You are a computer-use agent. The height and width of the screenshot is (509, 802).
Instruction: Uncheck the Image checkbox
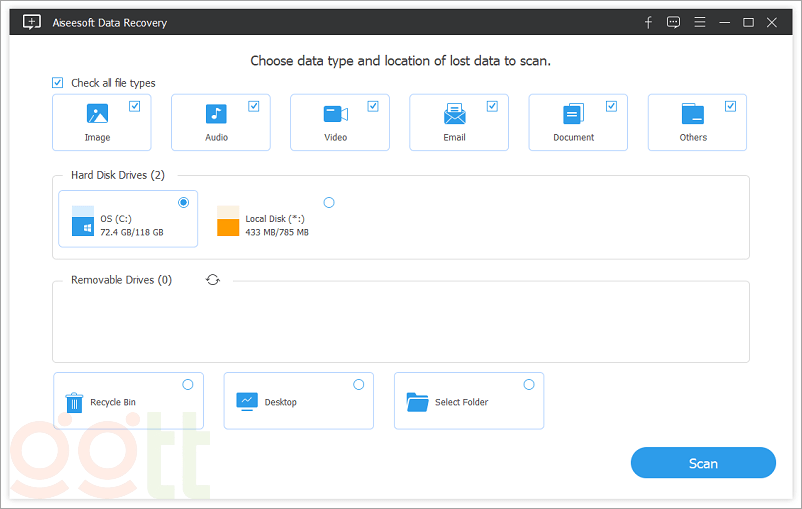click(135, 106)
